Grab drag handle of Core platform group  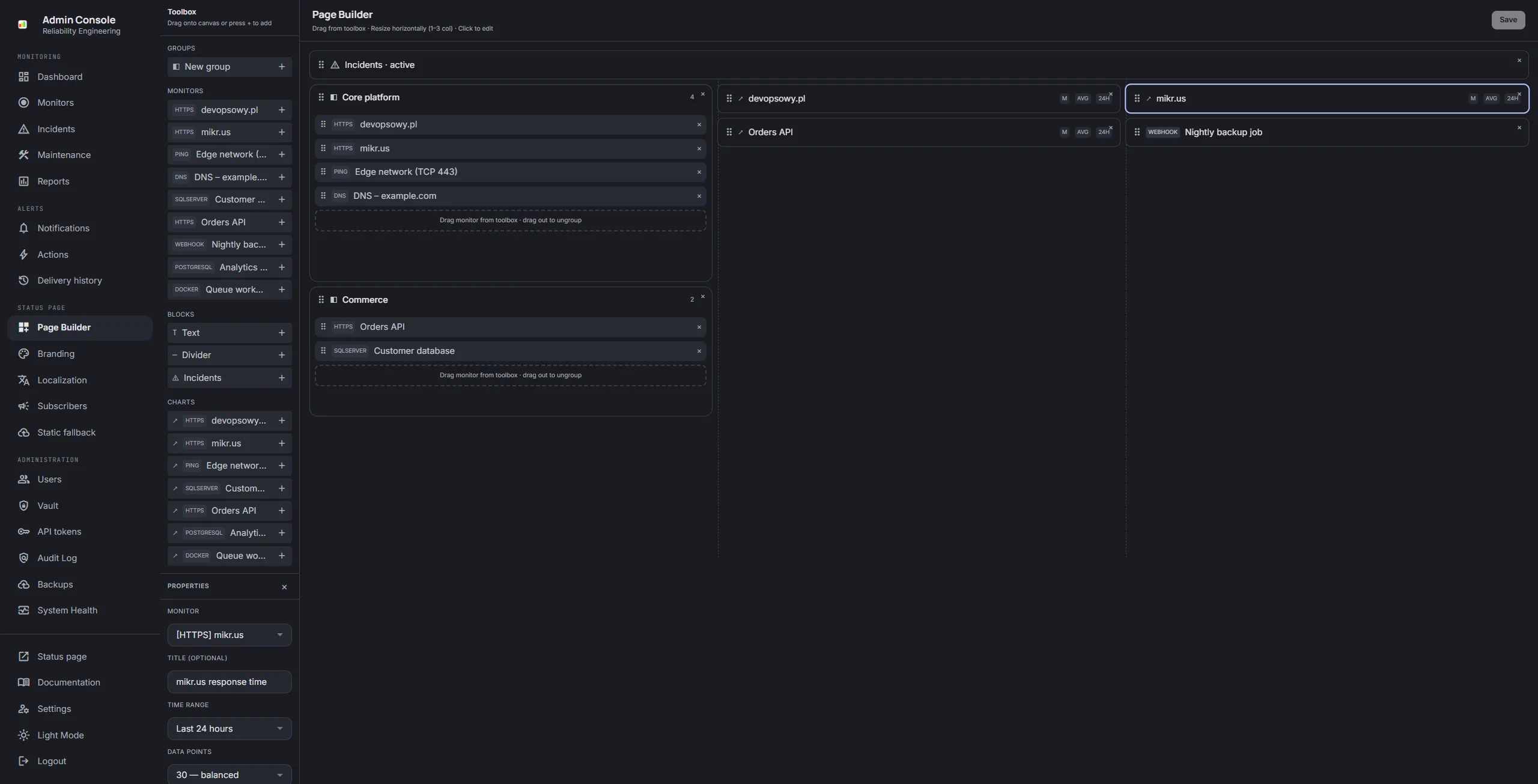(x=321, y=97)
